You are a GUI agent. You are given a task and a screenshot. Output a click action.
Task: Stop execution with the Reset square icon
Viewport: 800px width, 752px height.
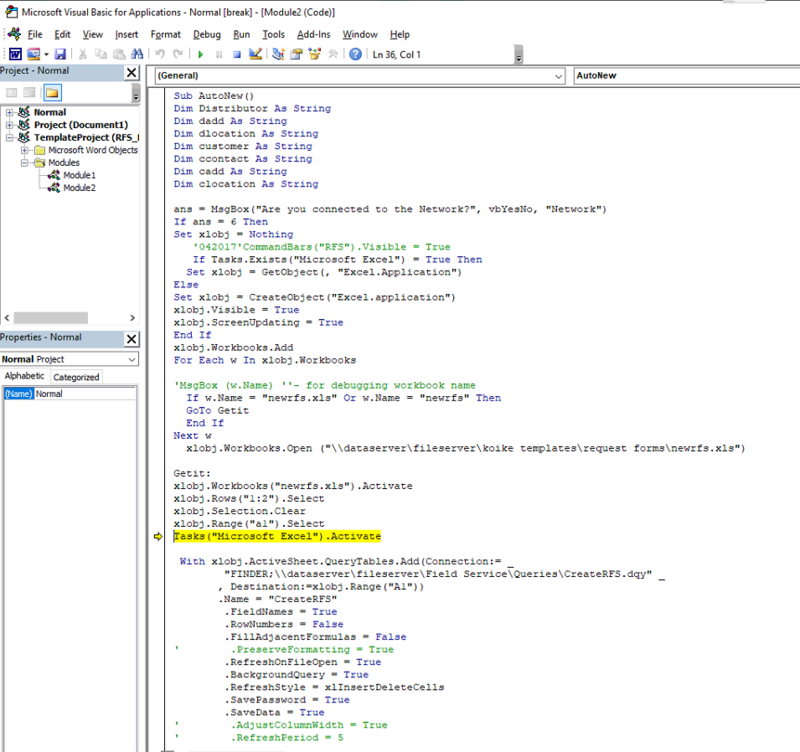click(x=236, y=54)
